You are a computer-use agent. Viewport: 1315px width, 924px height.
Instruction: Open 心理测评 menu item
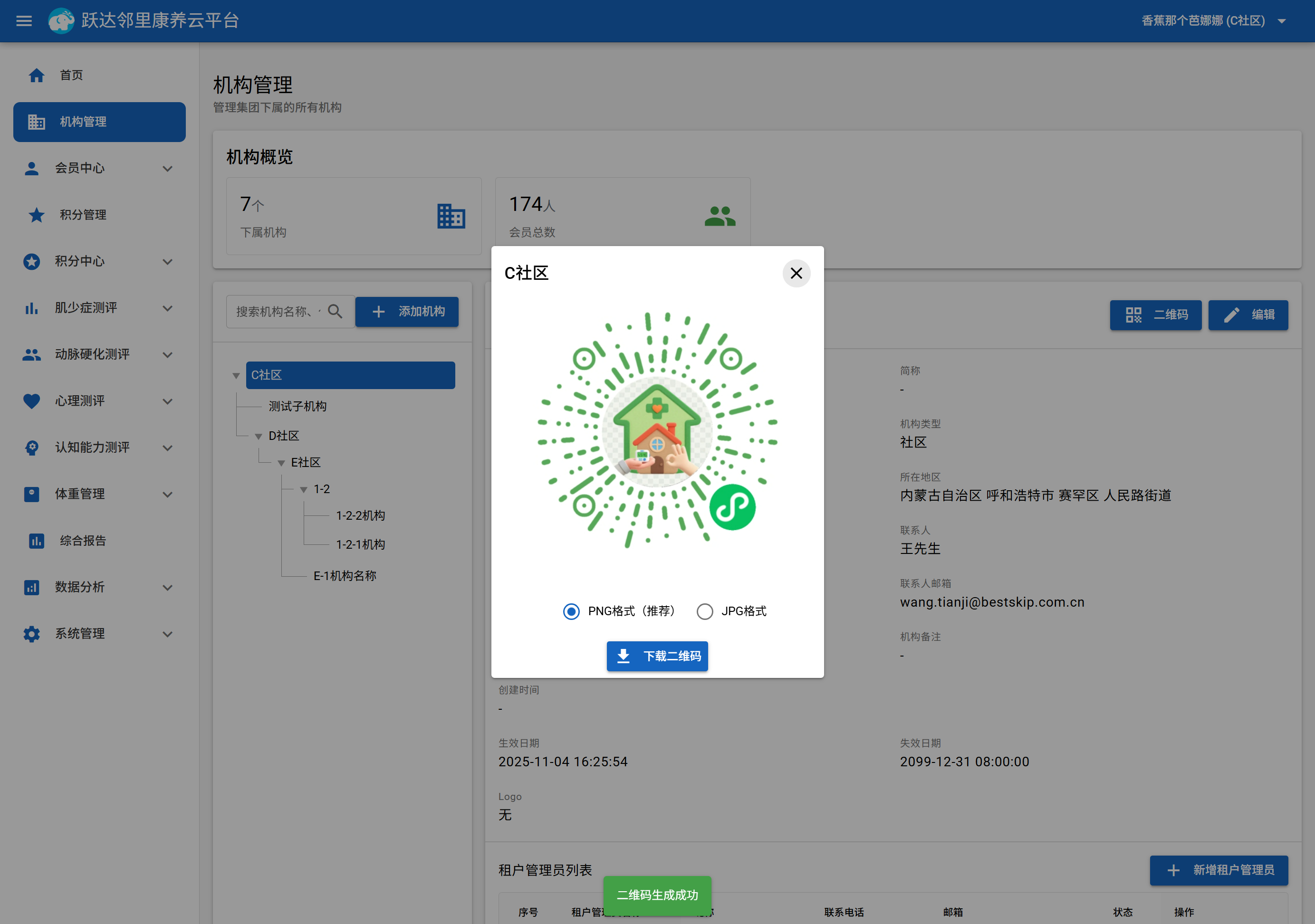(100, 401)
